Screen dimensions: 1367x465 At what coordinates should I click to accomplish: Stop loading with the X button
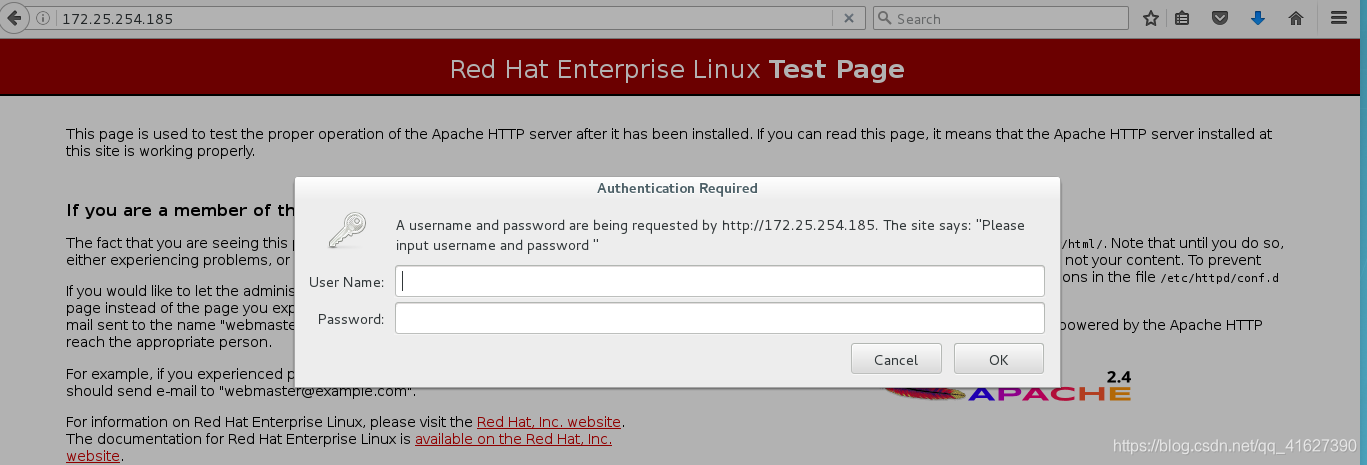(848, 18)
